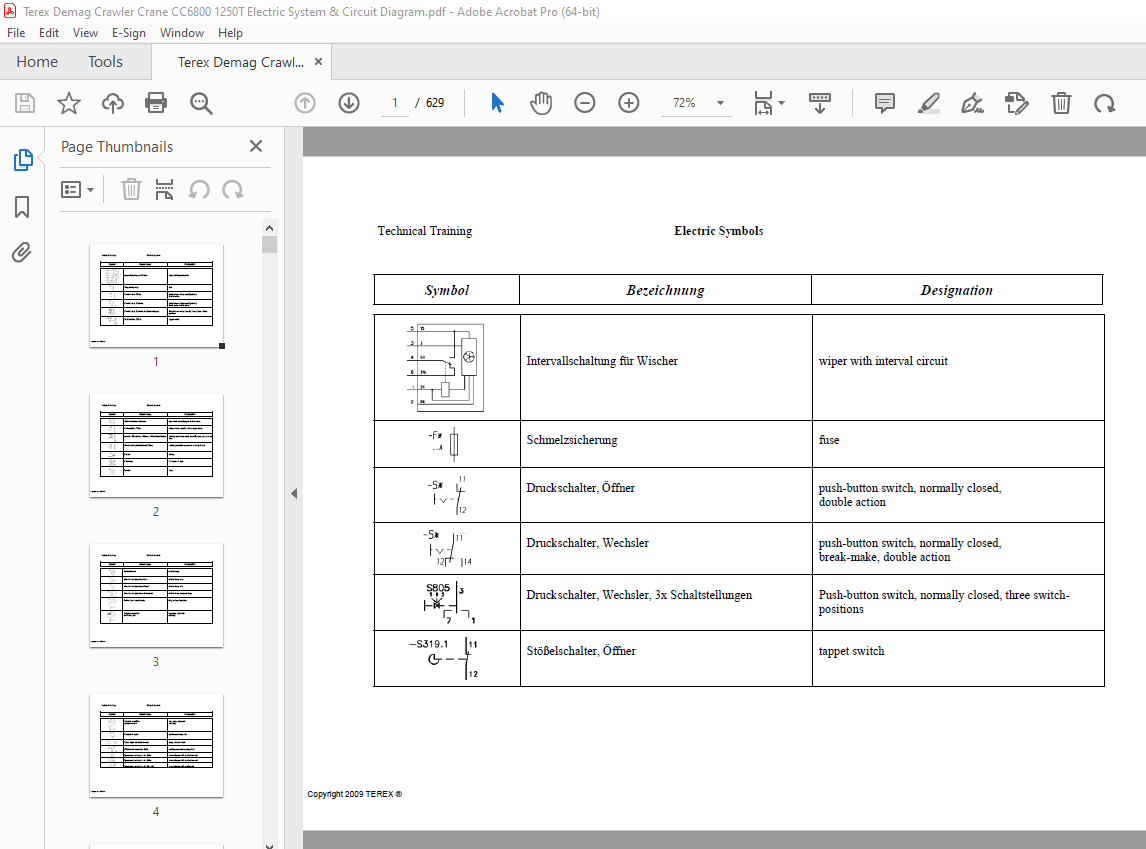Screen dimensions: 1146x849
Task: Click the Save file icon
Action: tap(25, 103)
